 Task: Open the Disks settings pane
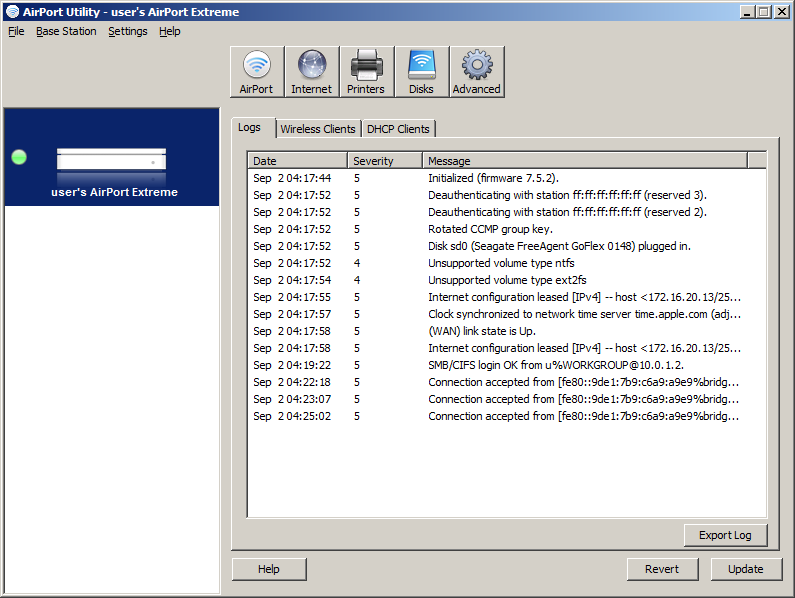coord(421,72)
